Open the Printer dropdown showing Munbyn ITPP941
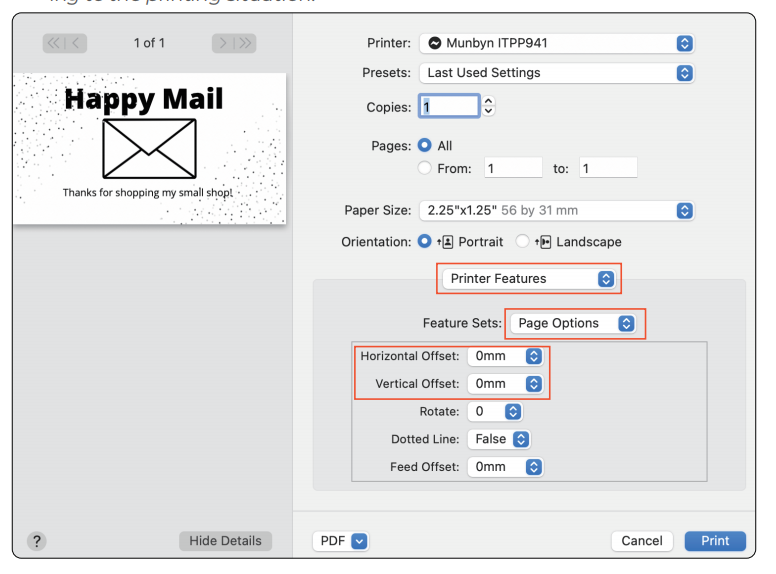The width and height of the screenshot is (776, 574). pyautogui.click(x=556, y=43)
